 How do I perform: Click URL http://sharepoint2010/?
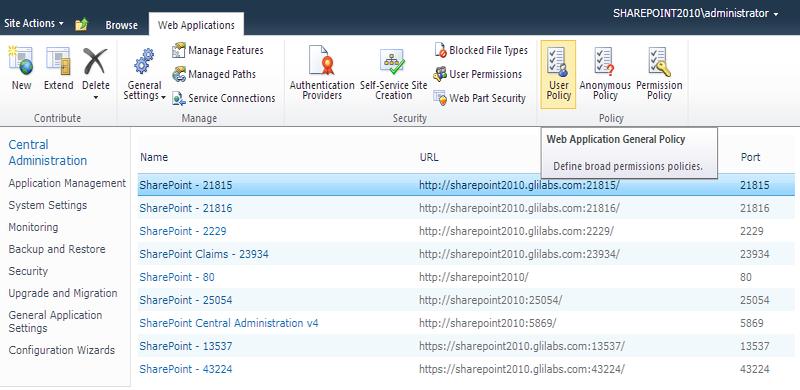click(x=474, y=277)
